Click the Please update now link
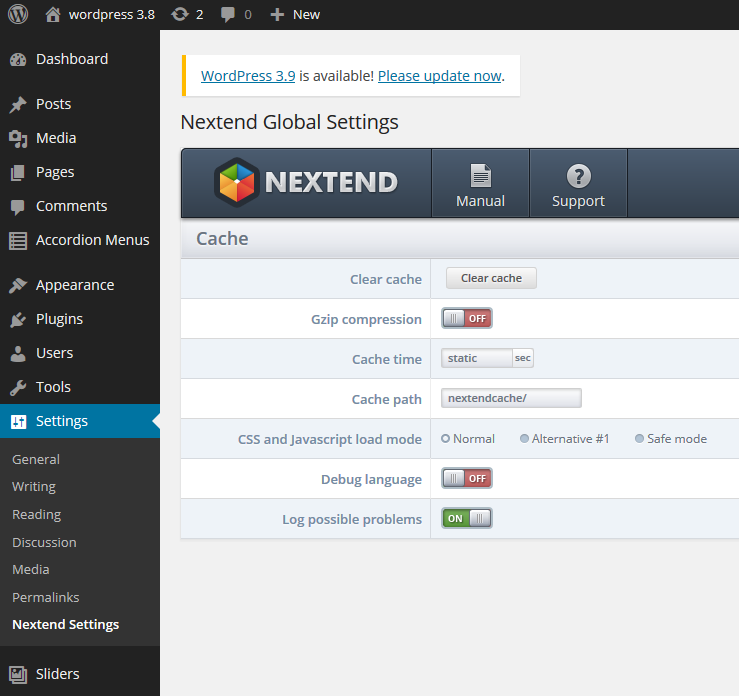 pos(439,76)
